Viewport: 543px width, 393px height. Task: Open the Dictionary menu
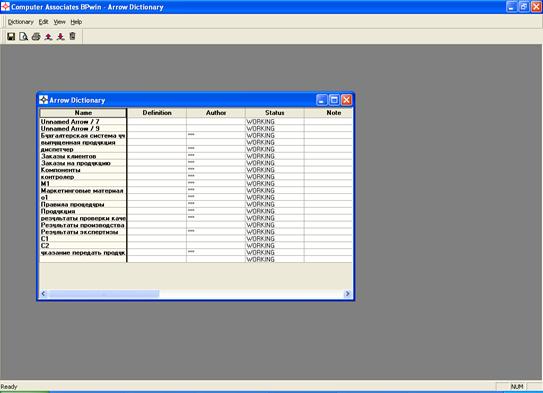point(20,22)
